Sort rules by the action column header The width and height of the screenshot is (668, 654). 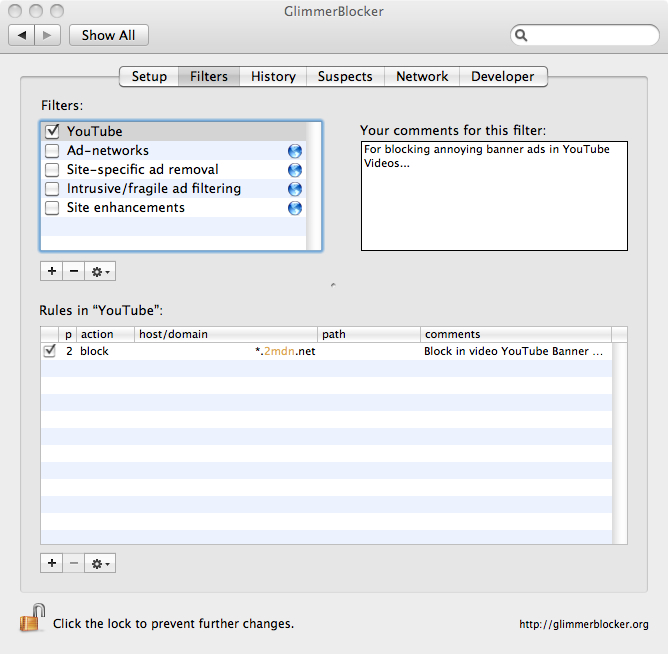click(106, 334)
